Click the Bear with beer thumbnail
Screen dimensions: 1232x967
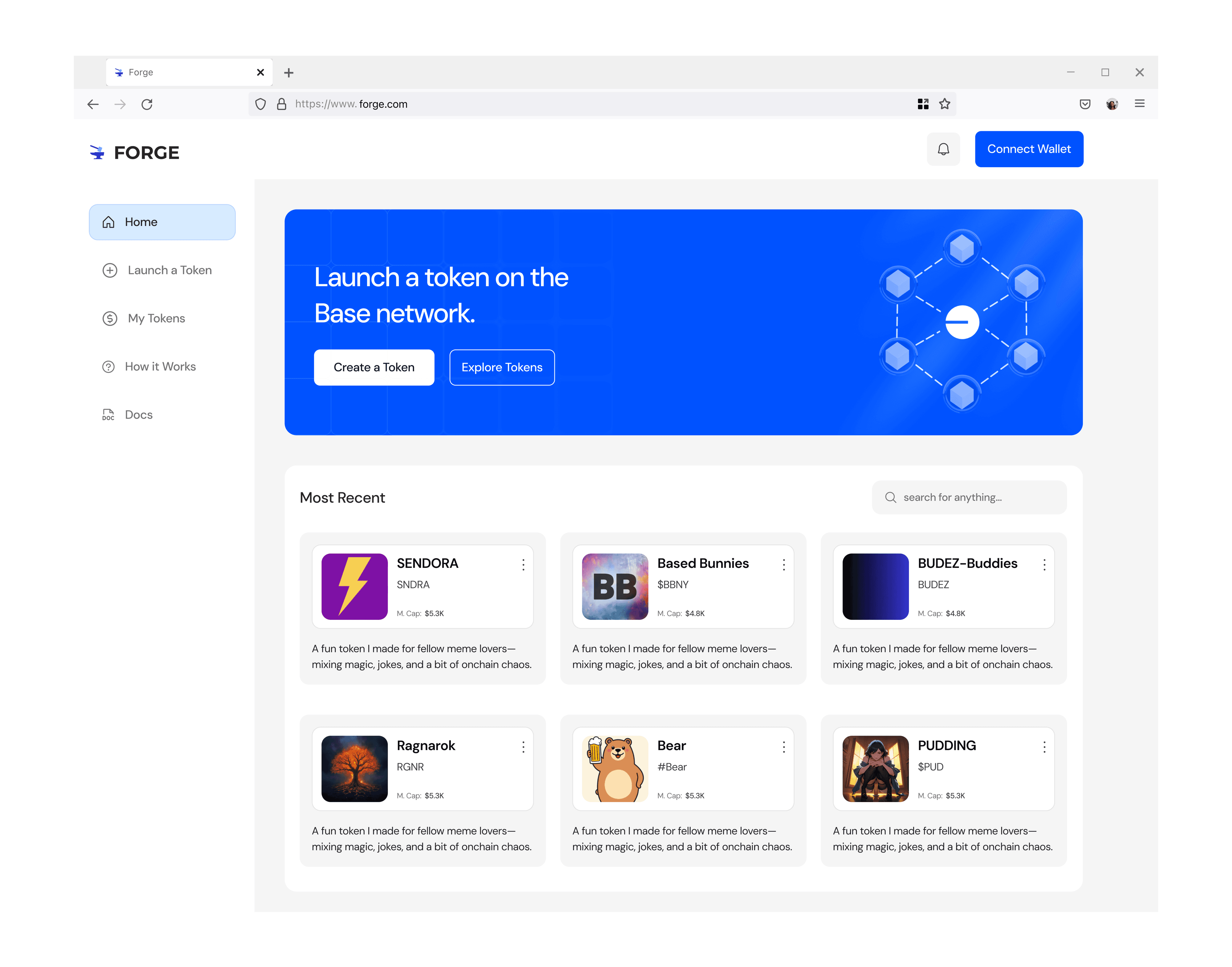(x=615, y=769)
